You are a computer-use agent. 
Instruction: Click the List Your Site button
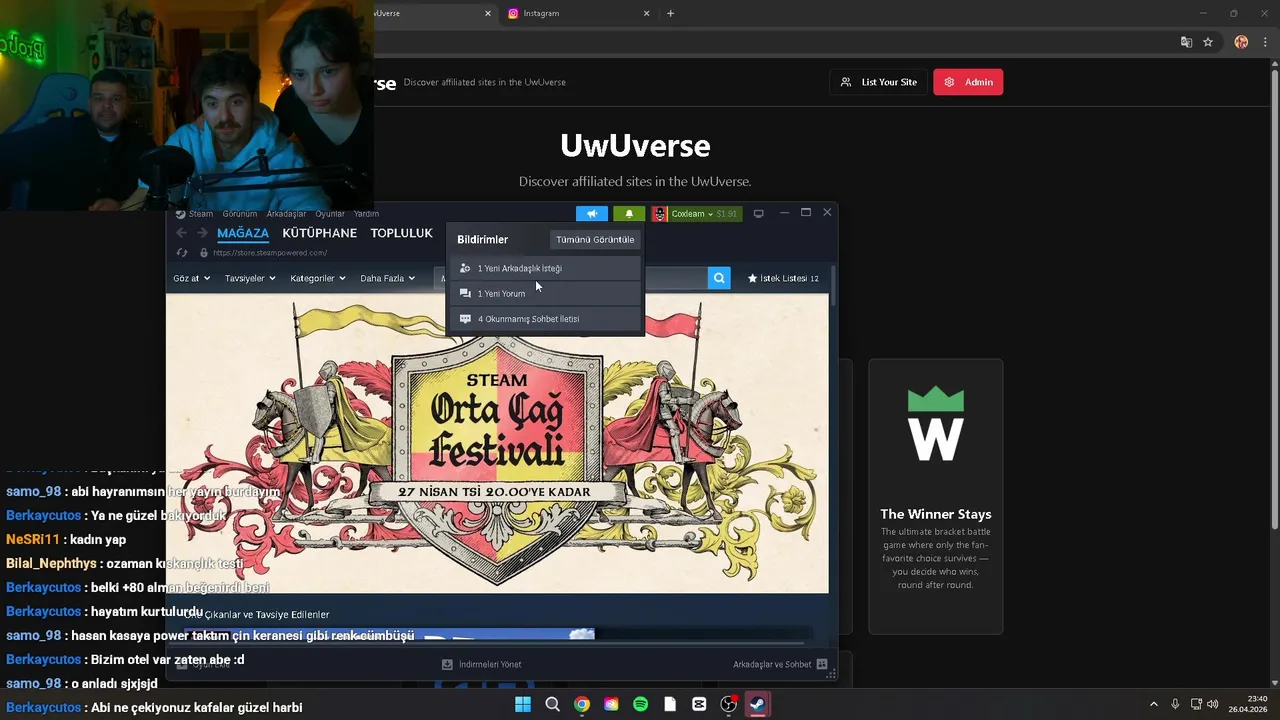click(x=878, y=82)
